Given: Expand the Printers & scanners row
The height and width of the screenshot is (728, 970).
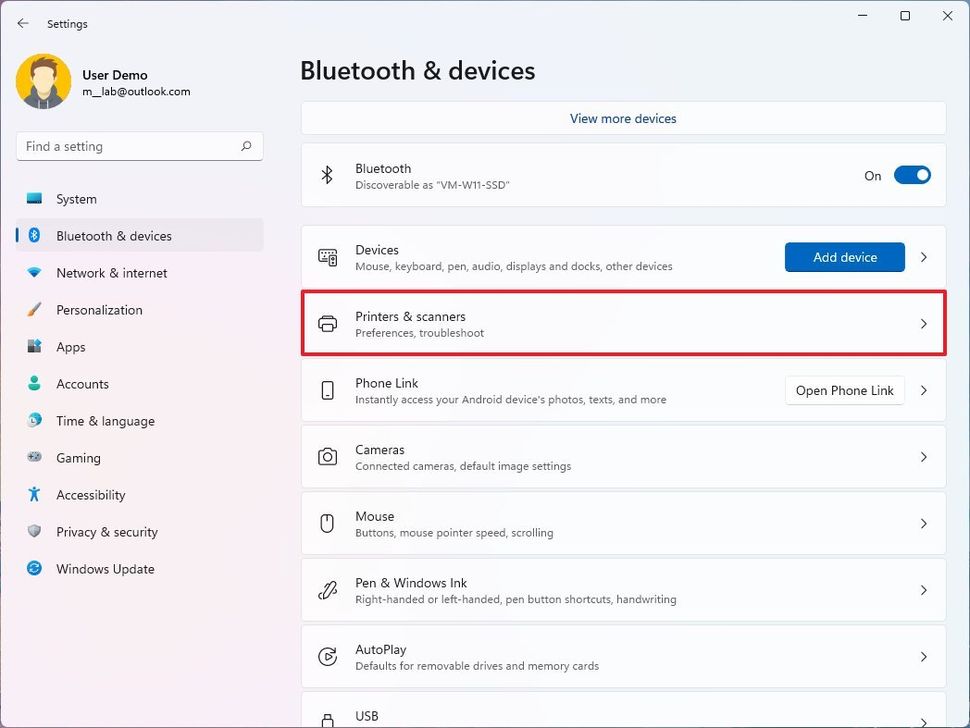Looking at the screenshot, I should (x=922, y=323).
